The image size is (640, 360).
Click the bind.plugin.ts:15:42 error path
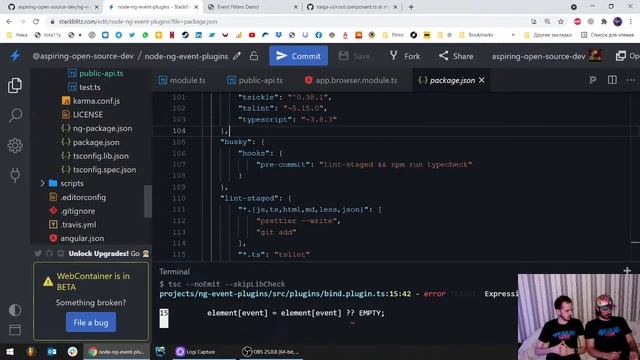point(285,294)
